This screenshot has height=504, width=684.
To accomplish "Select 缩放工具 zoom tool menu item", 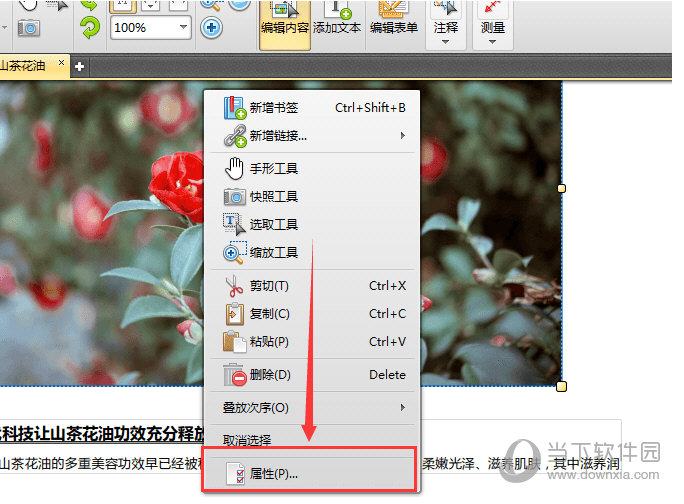I will pyautogui.click(x=312, y=252).
